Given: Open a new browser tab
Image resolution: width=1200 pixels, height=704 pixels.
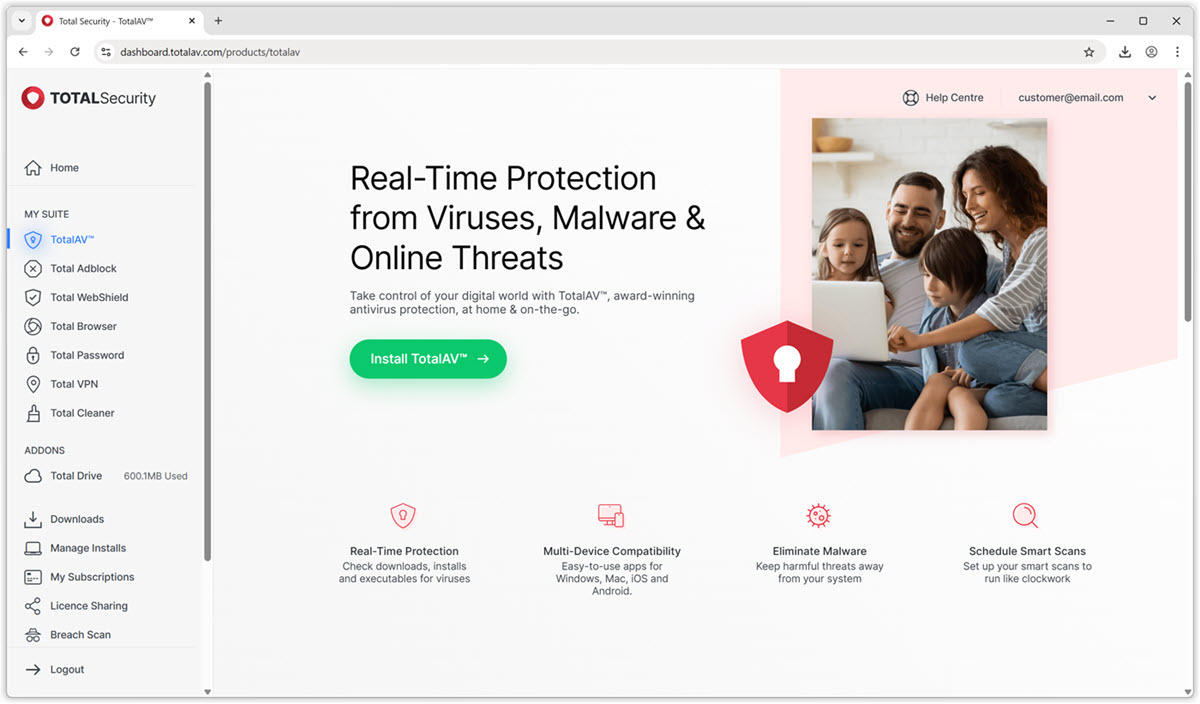Looking at the screenshot, I should point(218,21).
